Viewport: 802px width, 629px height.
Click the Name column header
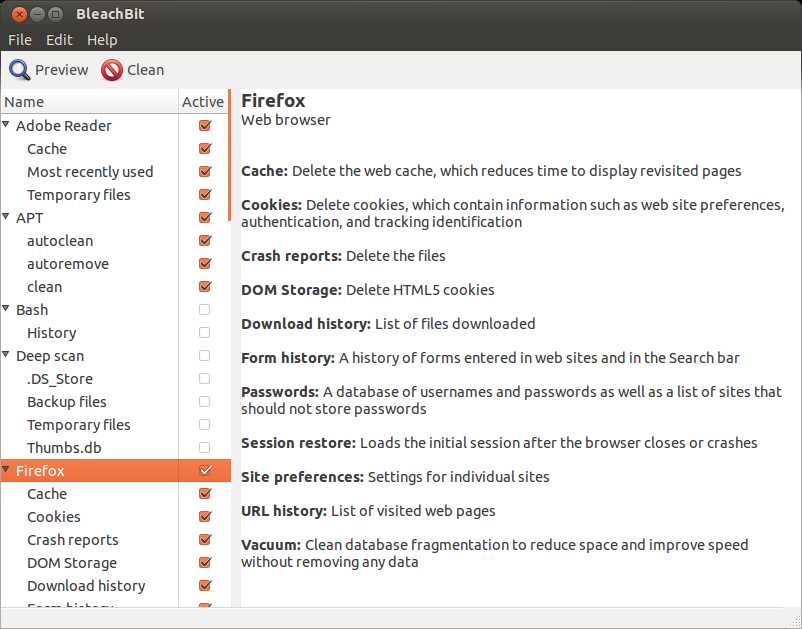tap(90, 102)
